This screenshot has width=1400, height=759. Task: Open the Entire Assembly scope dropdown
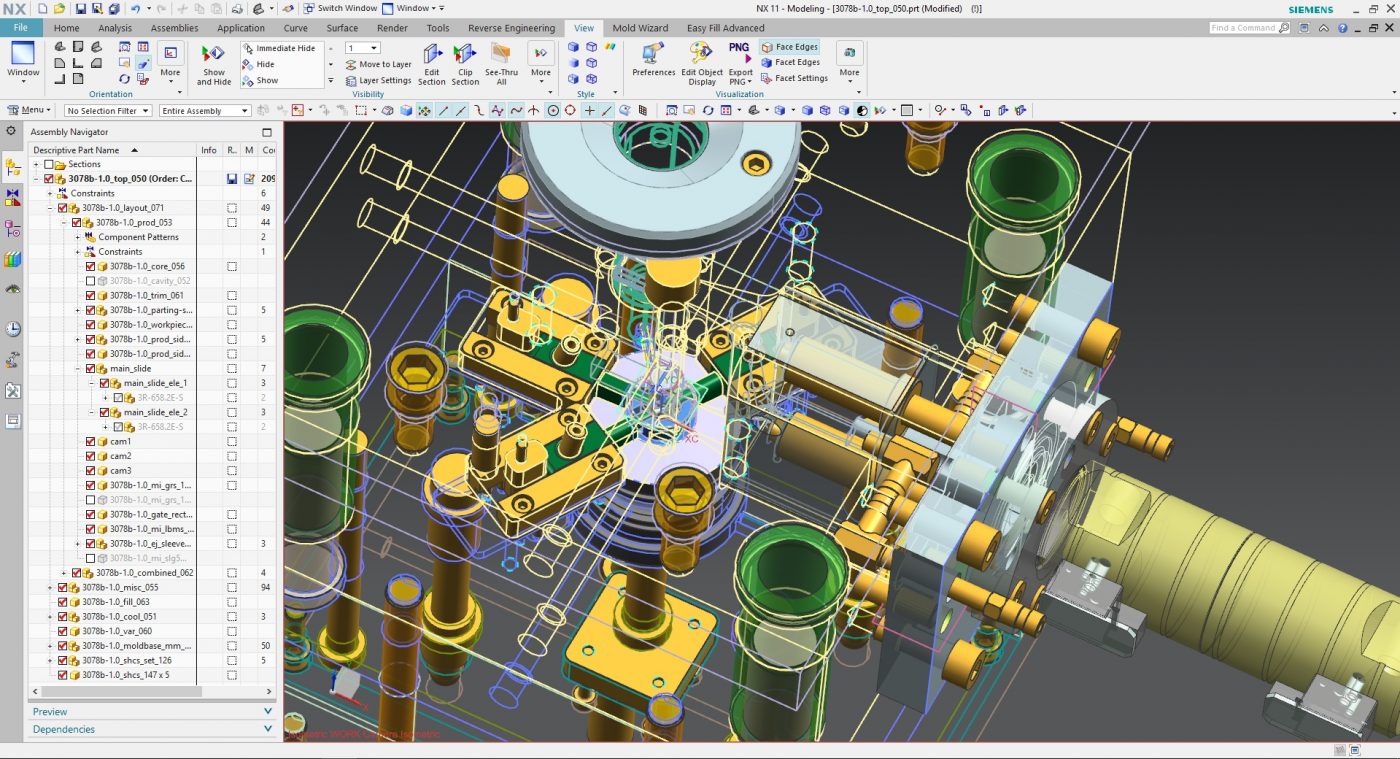(x=204, y=111)
